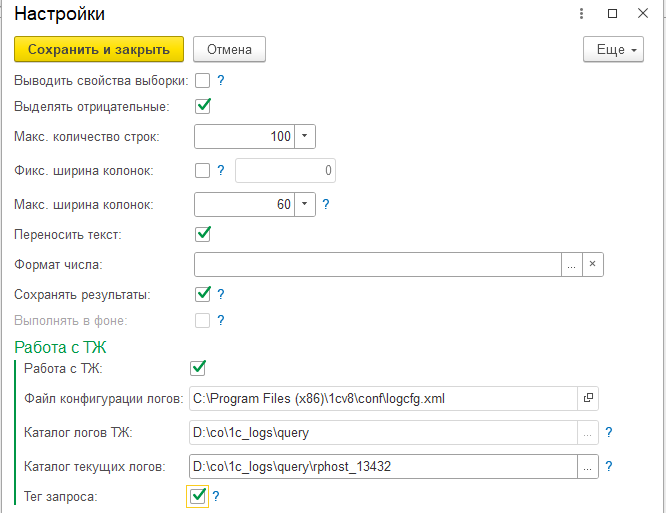Open the three-dot menu in title bar
Screen dimensions: 666x513
[581, 14]
